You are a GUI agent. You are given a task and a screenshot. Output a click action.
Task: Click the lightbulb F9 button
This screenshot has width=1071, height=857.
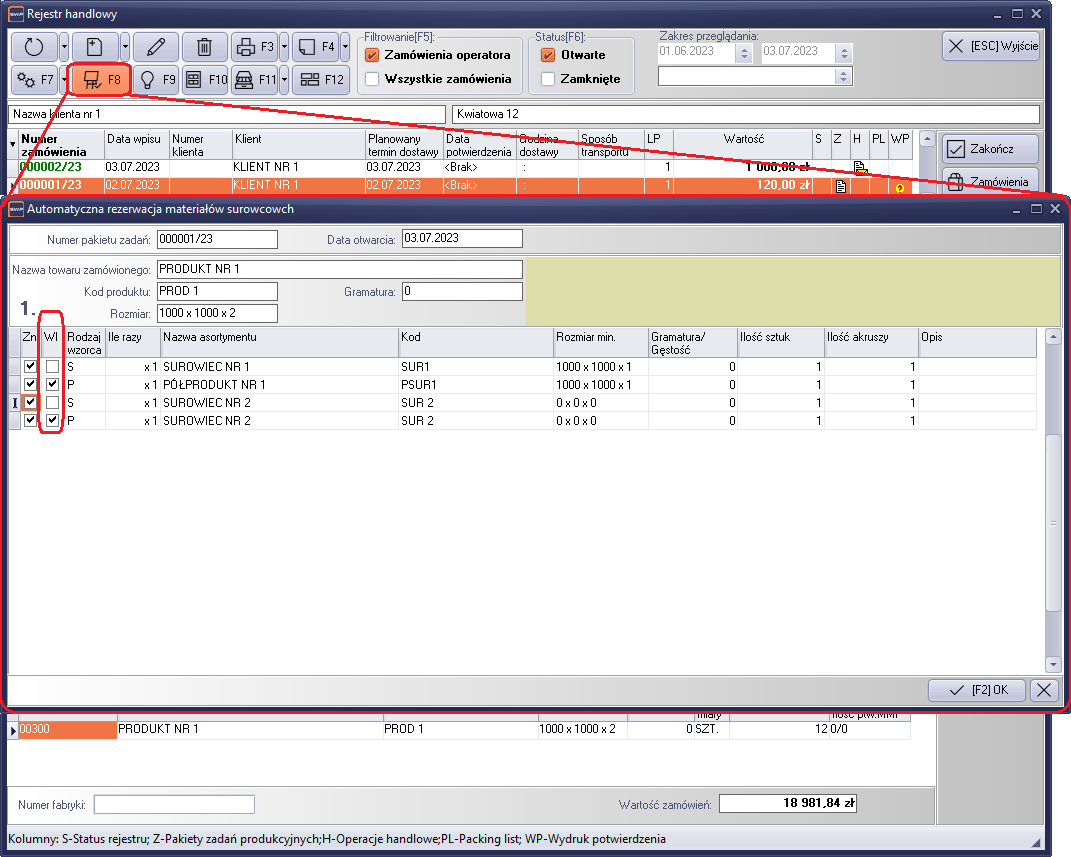156,79
